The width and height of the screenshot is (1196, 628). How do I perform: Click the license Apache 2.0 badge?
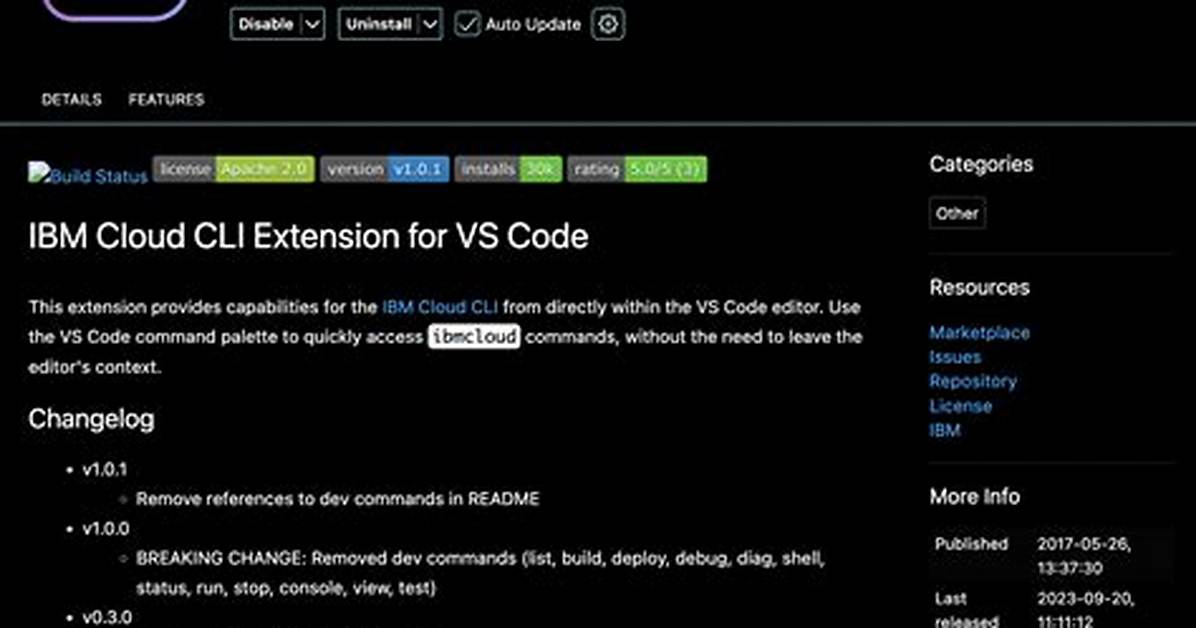pyautogui.click(x=233, y=169)
